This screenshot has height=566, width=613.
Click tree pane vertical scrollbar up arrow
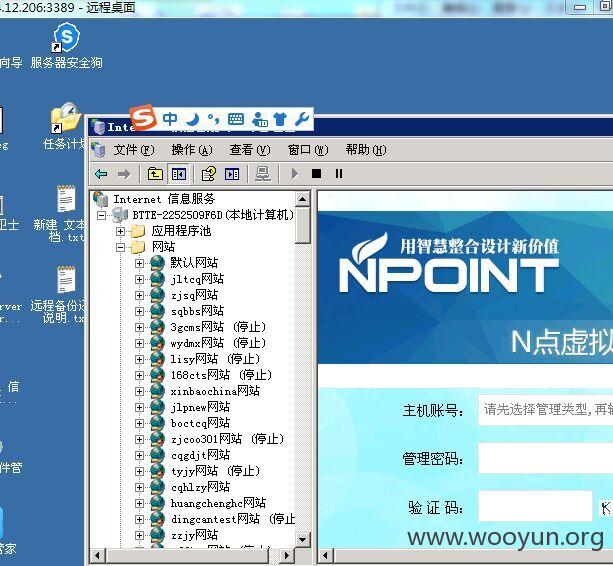coord(302,199)
